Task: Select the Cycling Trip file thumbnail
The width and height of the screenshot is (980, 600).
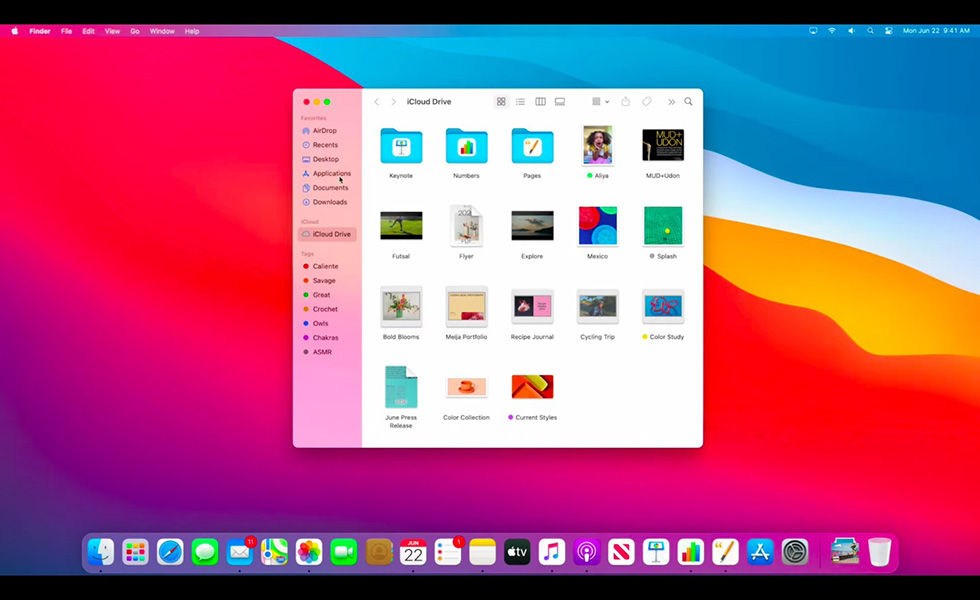Action: (598, 307)
